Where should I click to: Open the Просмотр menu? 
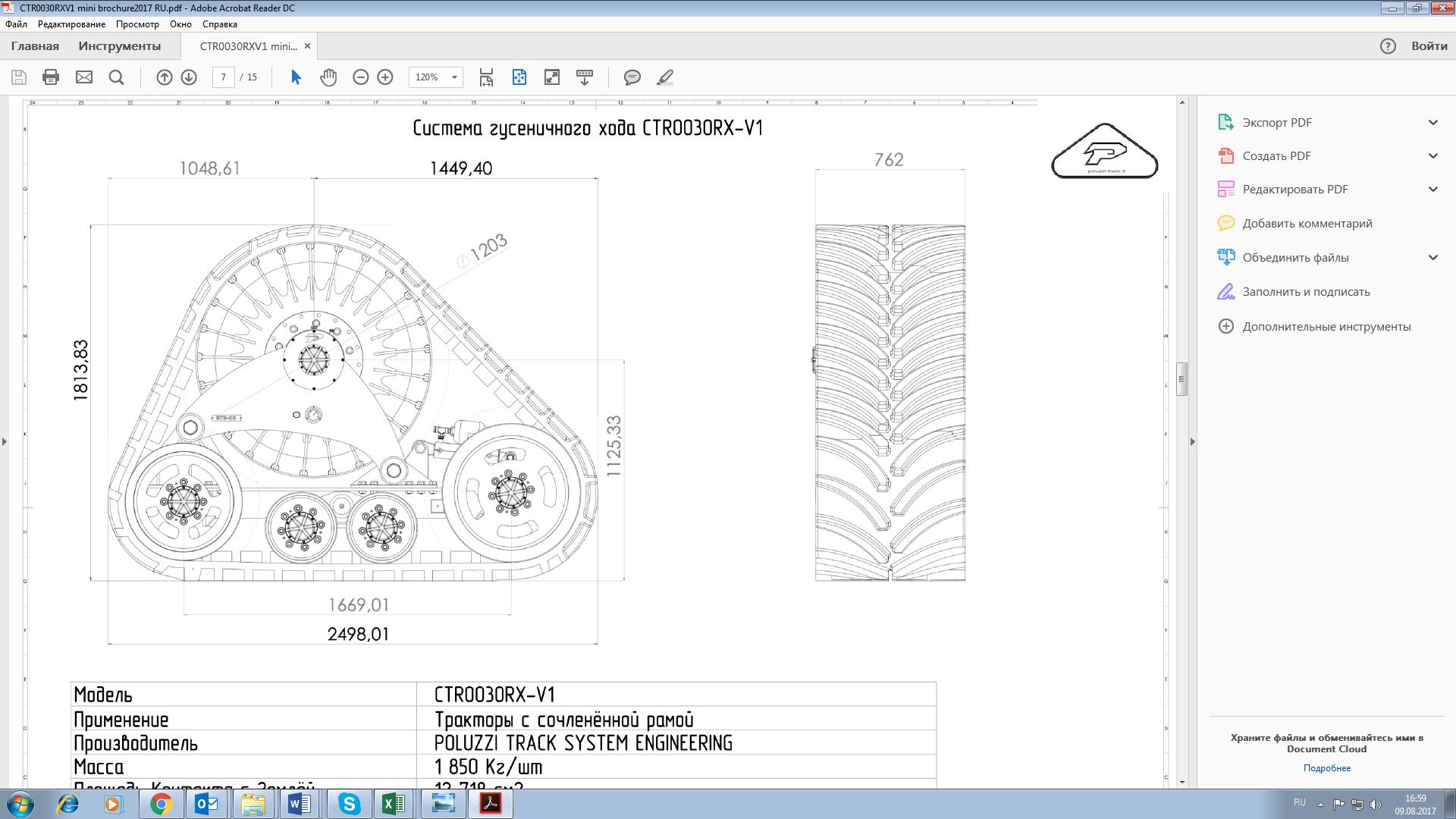[137, 24]
